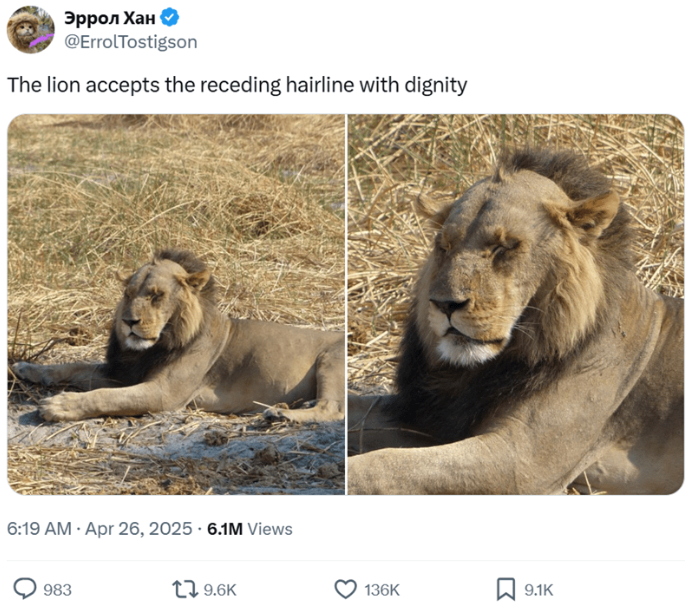The width and height of the screenshot is (690, 610).
Task: Click the reply speech bubble icon
Action: 25,589
